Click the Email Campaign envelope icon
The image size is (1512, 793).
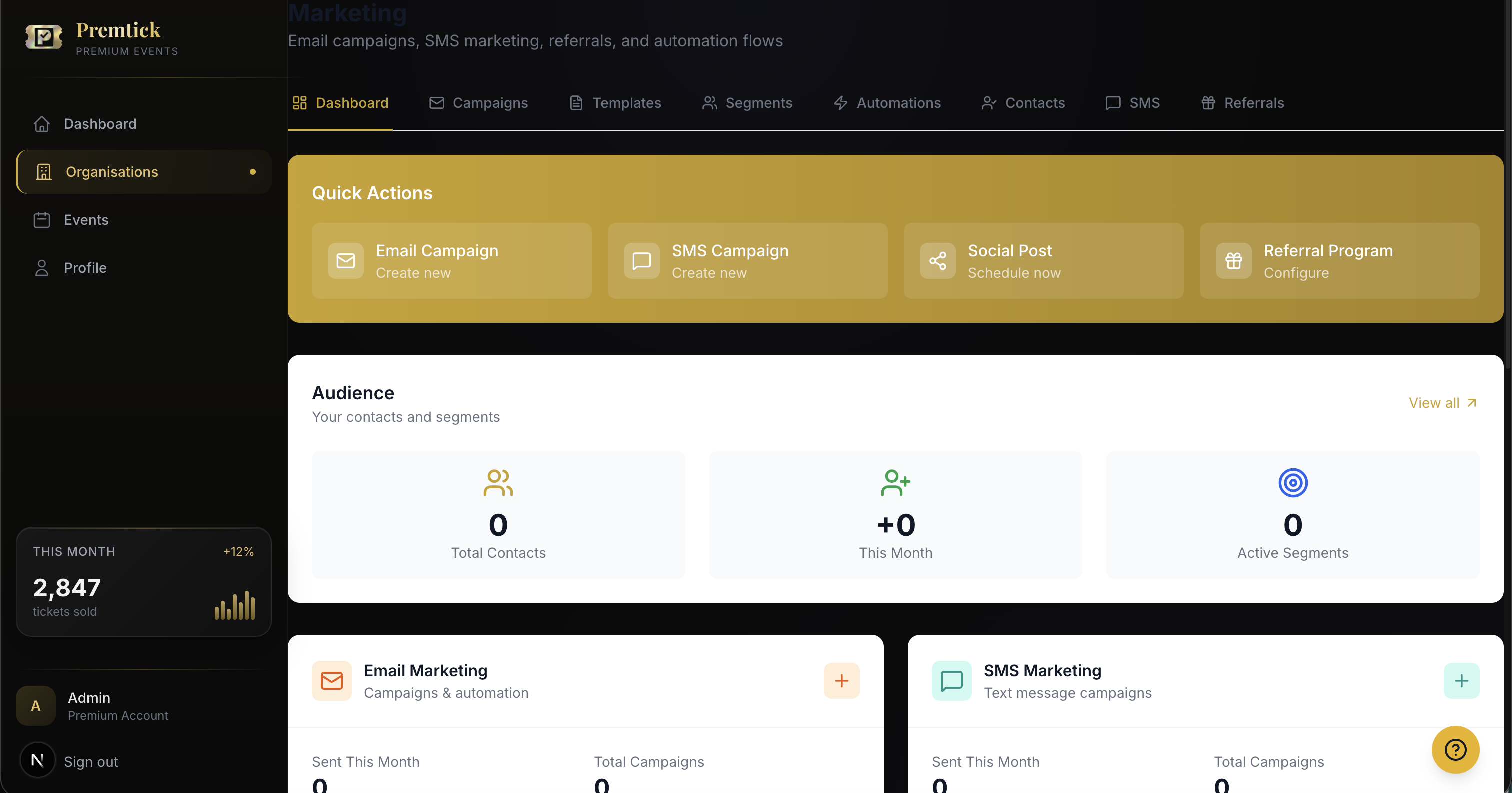(345, 260)
